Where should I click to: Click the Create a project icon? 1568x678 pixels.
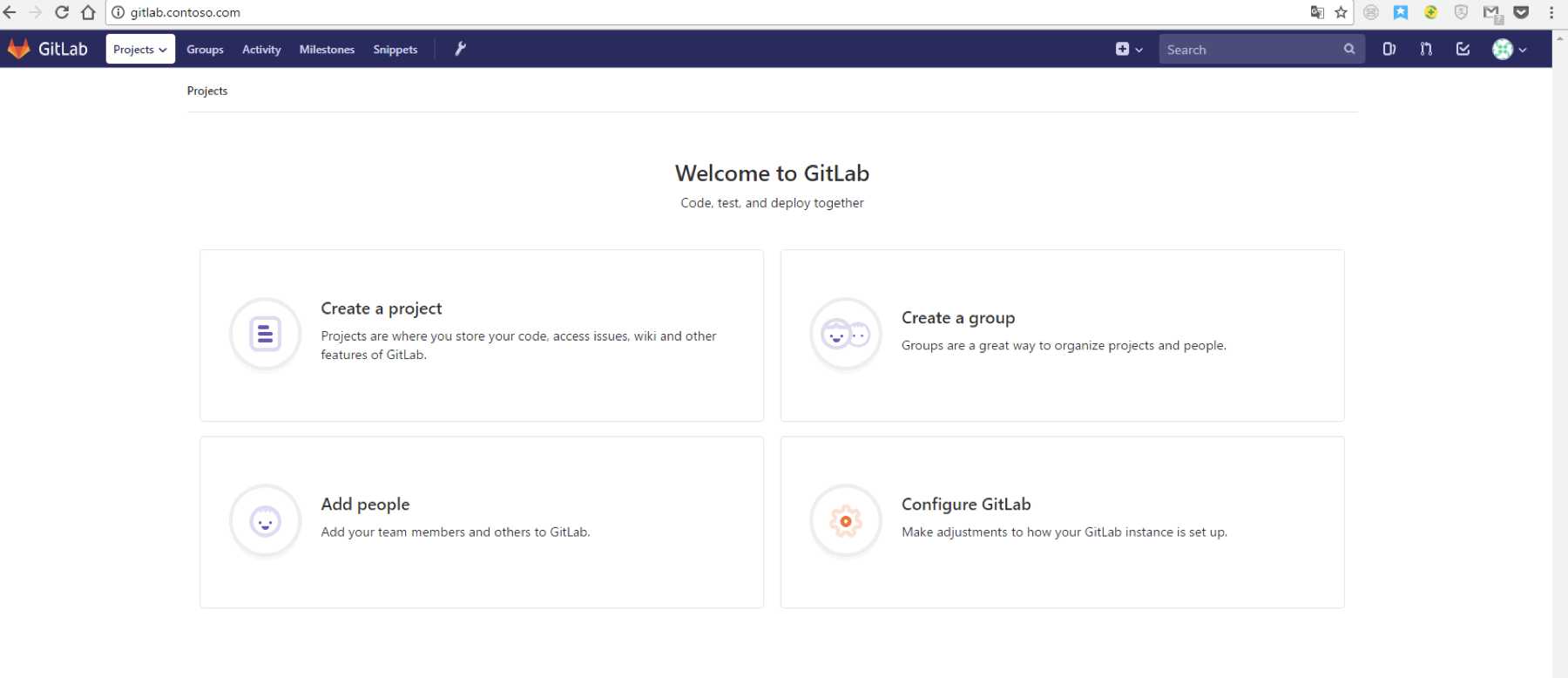tap(265, 334)
